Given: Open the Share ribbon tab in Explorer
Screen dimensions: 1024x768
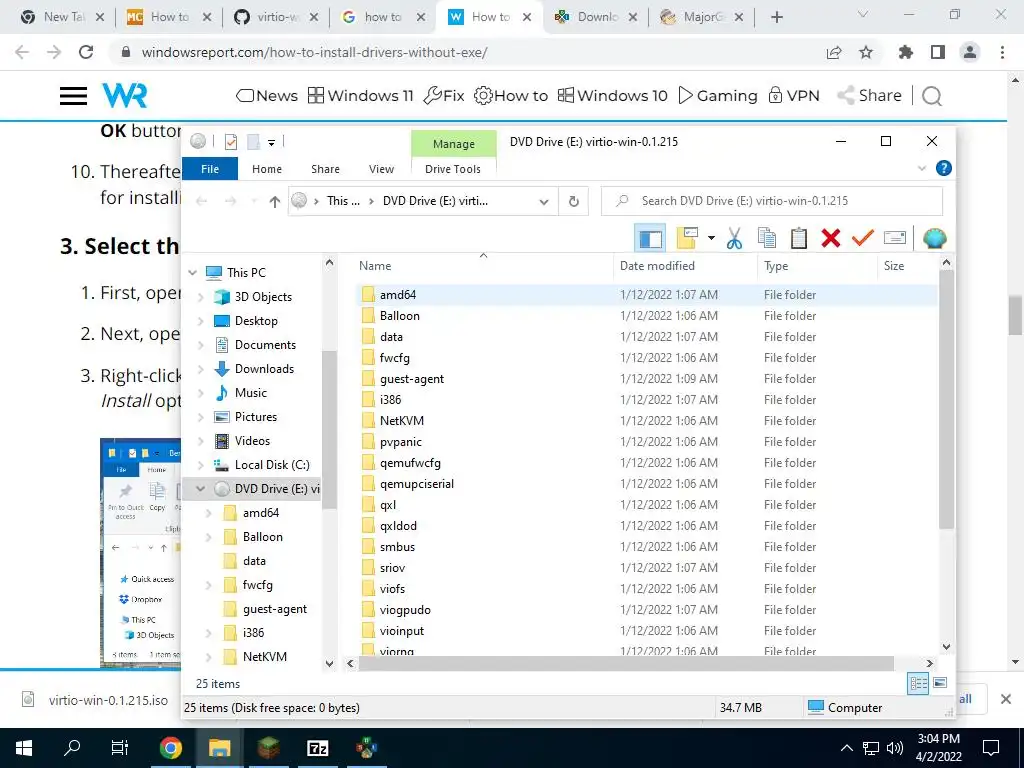Looking at the screenshot, I should [325, 169].
